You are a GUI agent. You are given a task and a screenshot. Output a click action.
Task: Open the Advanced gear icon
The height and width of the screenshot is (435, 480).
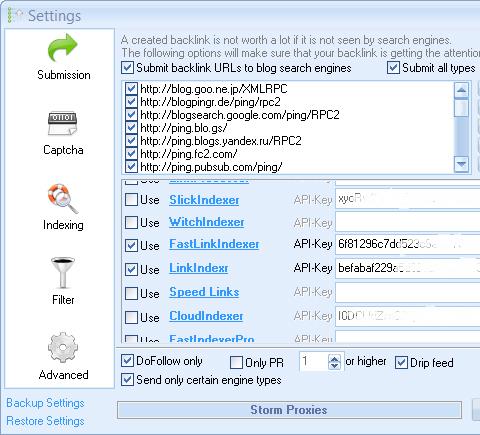point(63,347)
